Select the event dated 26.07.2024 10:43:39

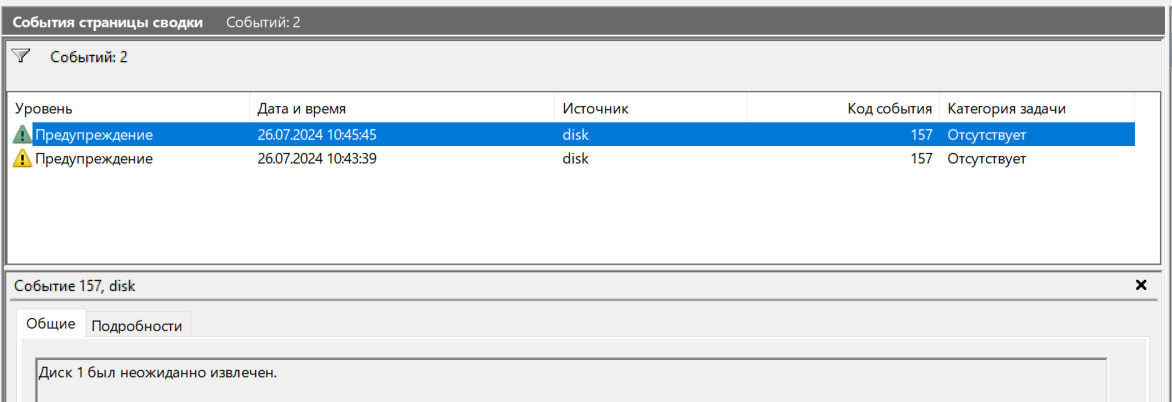316,159
